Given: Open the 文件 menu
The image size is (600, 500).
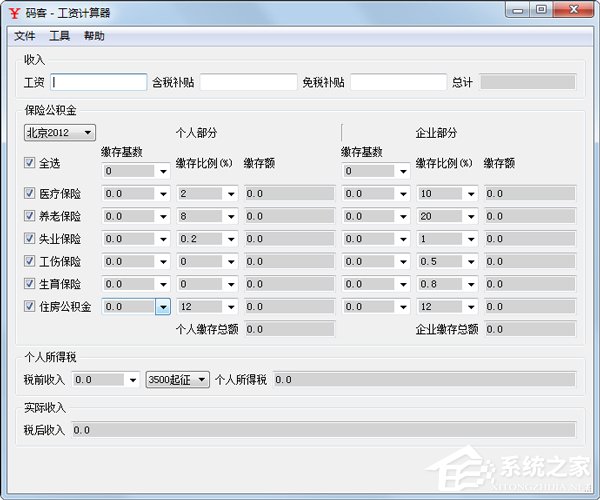Looking at the screenshot, I should coord(24,36).
